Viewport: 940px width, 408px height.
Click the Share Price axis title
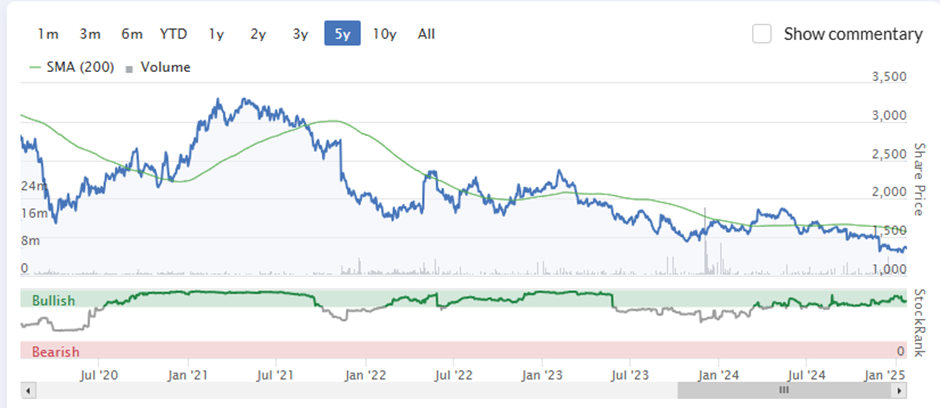918,179
